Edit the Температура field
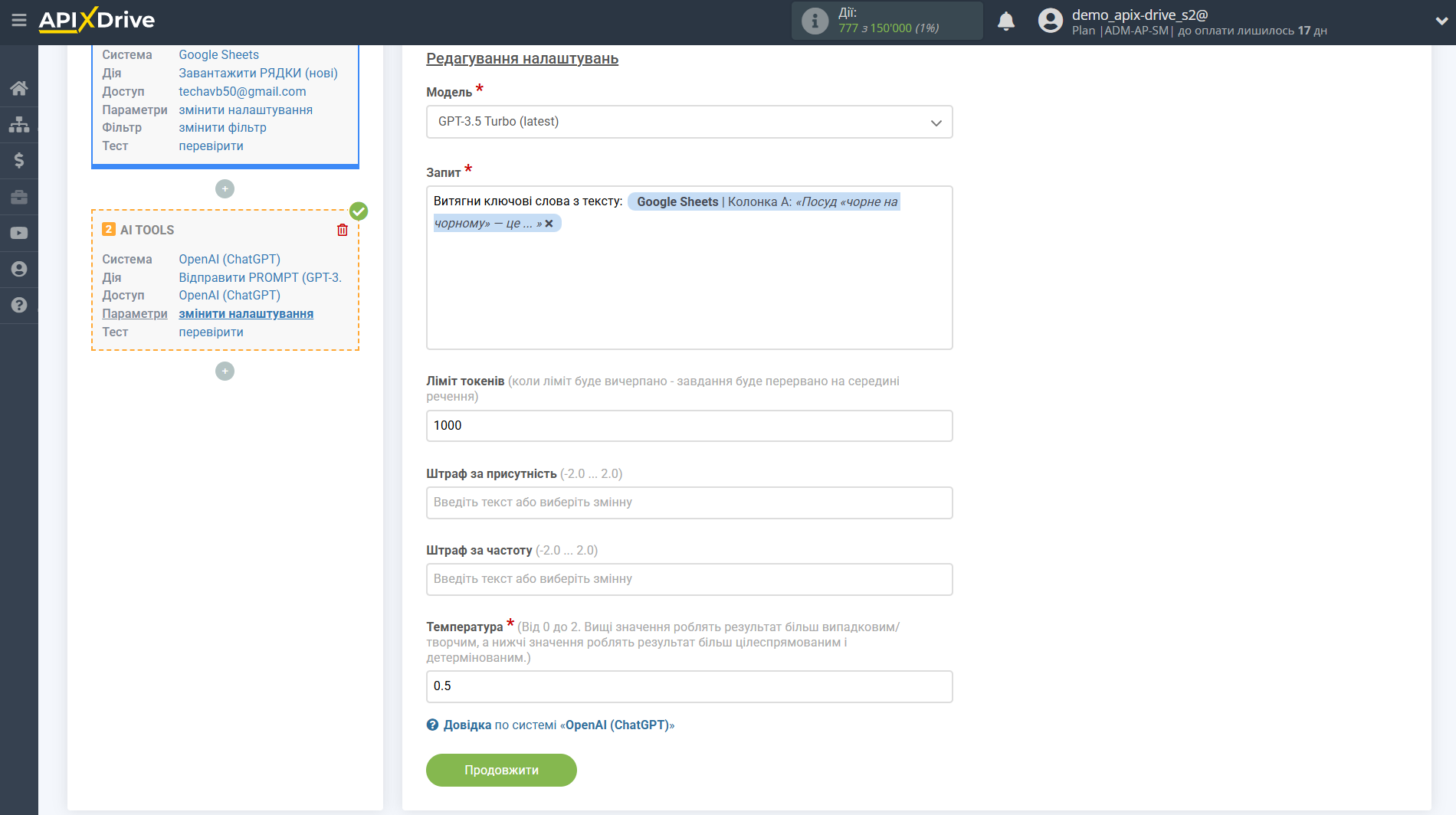Image resolution: width=1456 pixels, height=815 pixels. tap(689, 686)
